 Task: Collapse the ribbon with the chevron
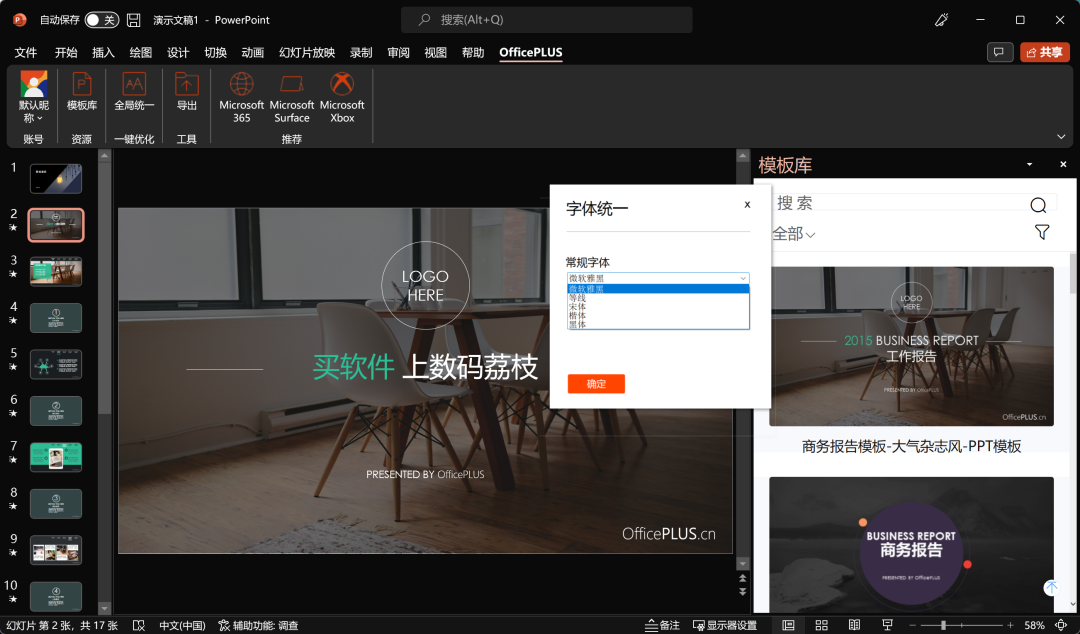1061,137
